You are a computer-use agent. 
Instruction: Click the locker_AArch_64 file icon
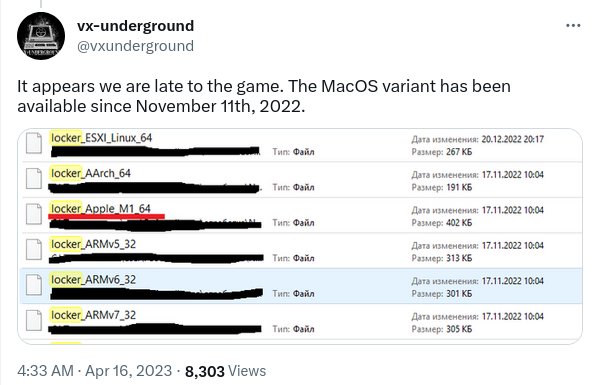(34, 179)
